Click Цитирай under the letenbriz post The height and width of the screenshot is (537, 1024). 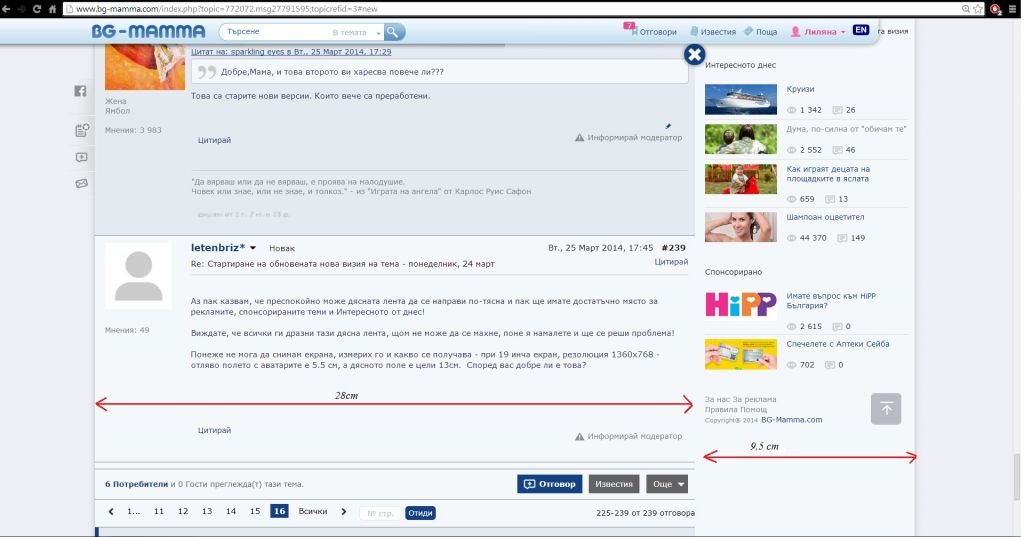[x=214, y=430]
